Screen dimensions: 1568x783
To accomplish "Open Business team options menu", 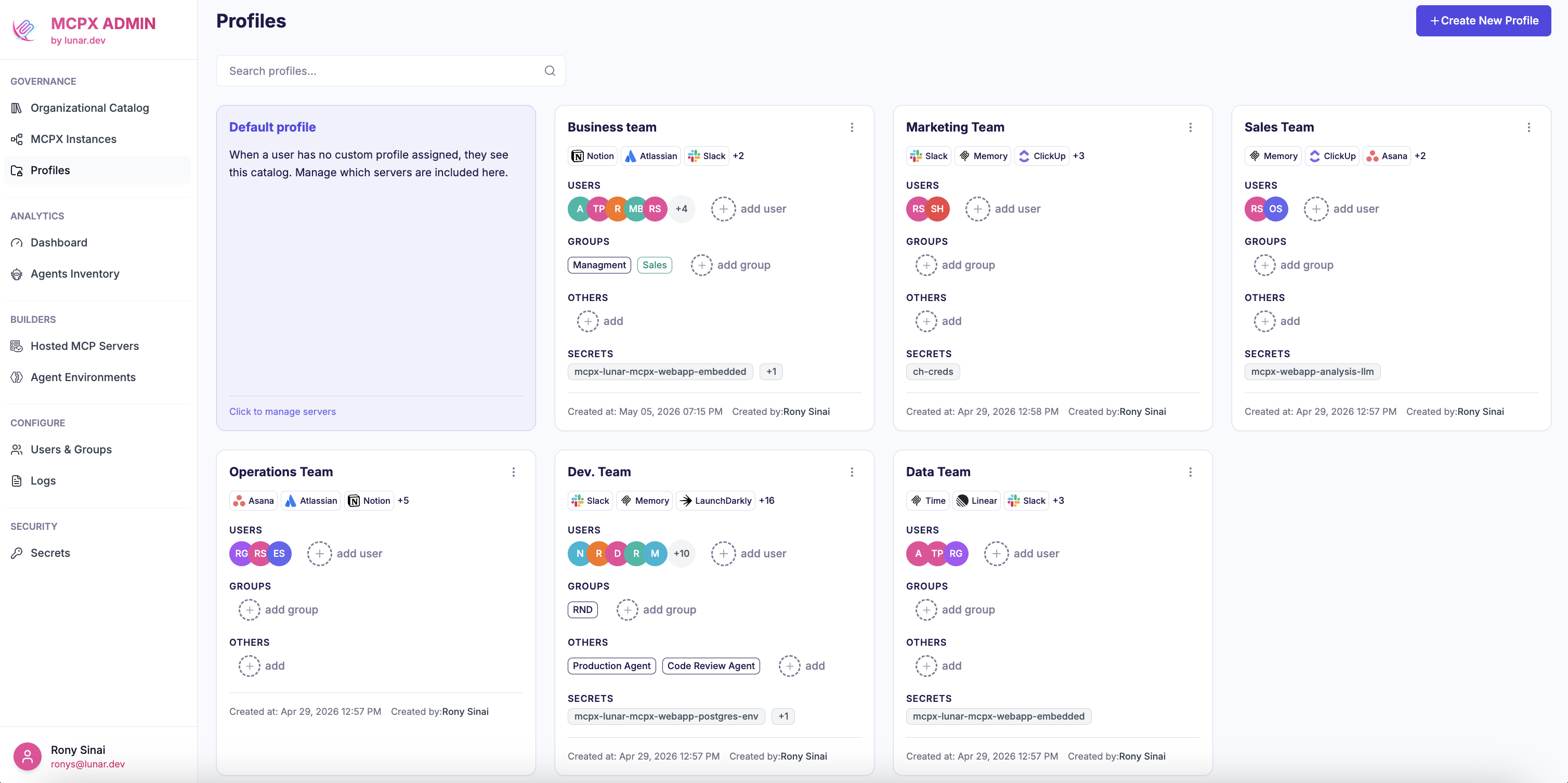I will coord(852,127).
